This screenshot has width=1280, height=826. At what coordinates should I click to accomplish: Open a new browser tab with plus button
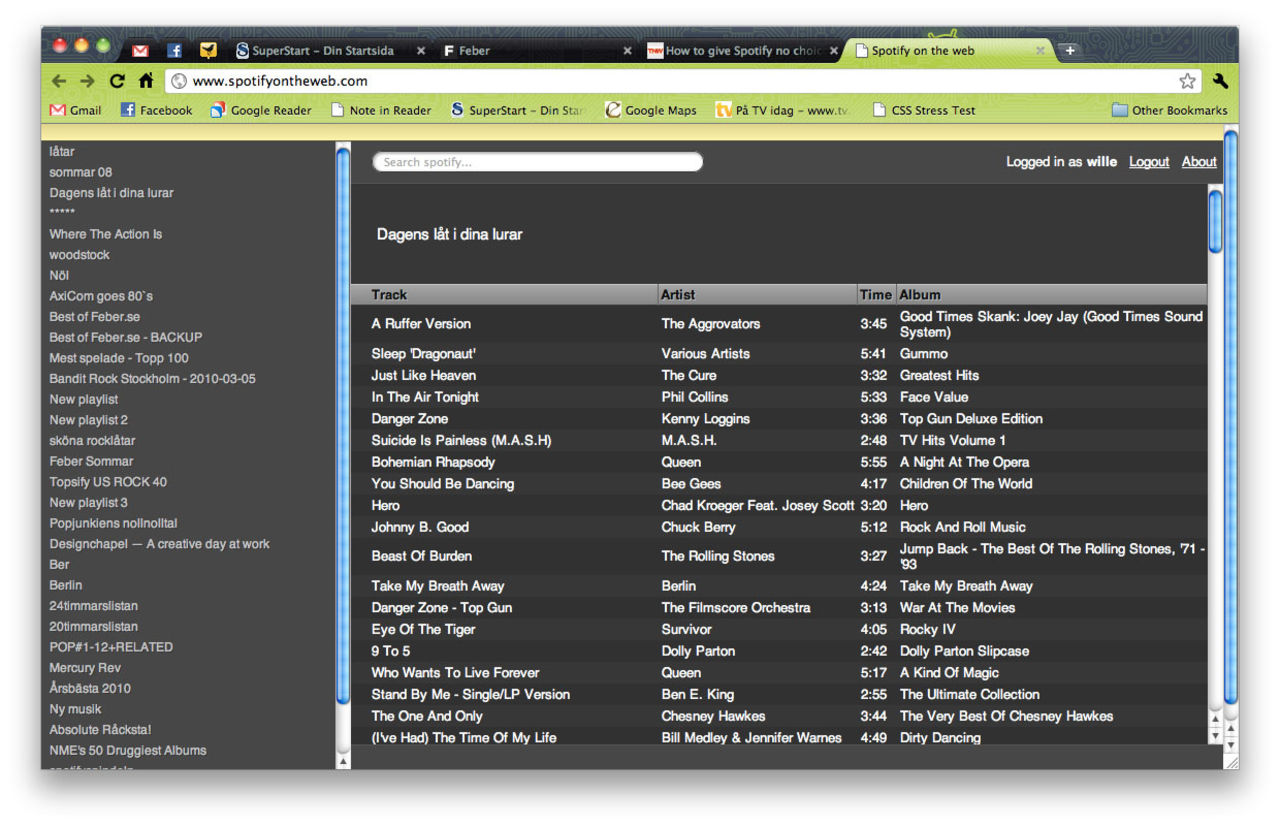tap(1072, 48)
